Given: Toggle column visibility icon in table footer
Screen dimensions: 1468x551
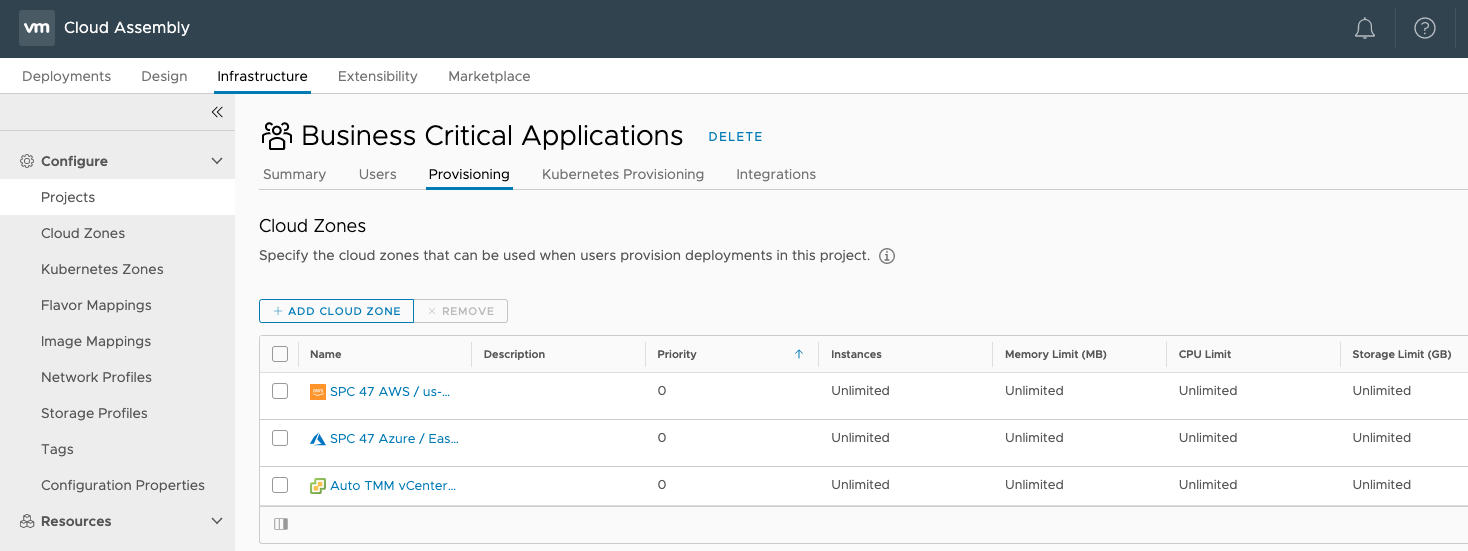Looking at the screenshot, I should tap(281, 523).
